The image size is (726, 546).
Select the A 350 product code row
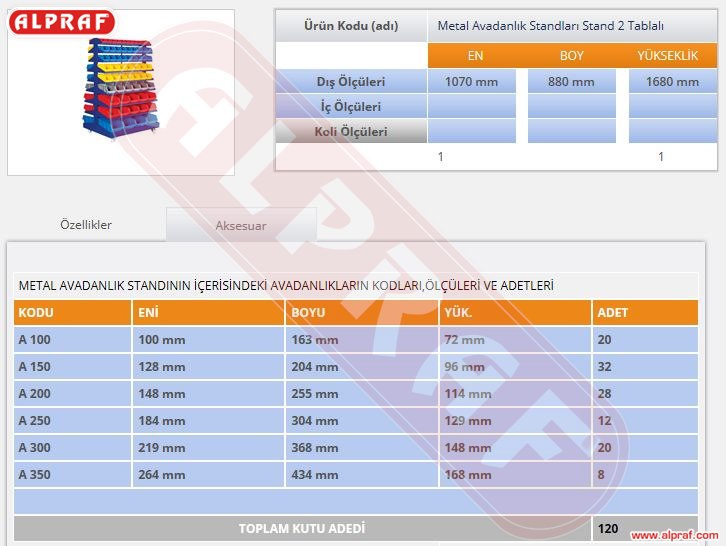72,475
